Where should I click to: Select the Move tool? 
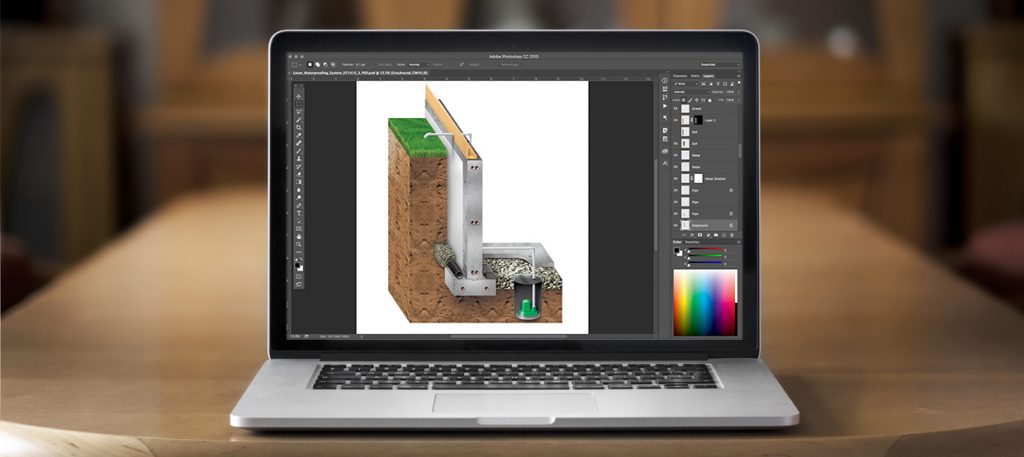pyautogui.click(x=299, y=95)
